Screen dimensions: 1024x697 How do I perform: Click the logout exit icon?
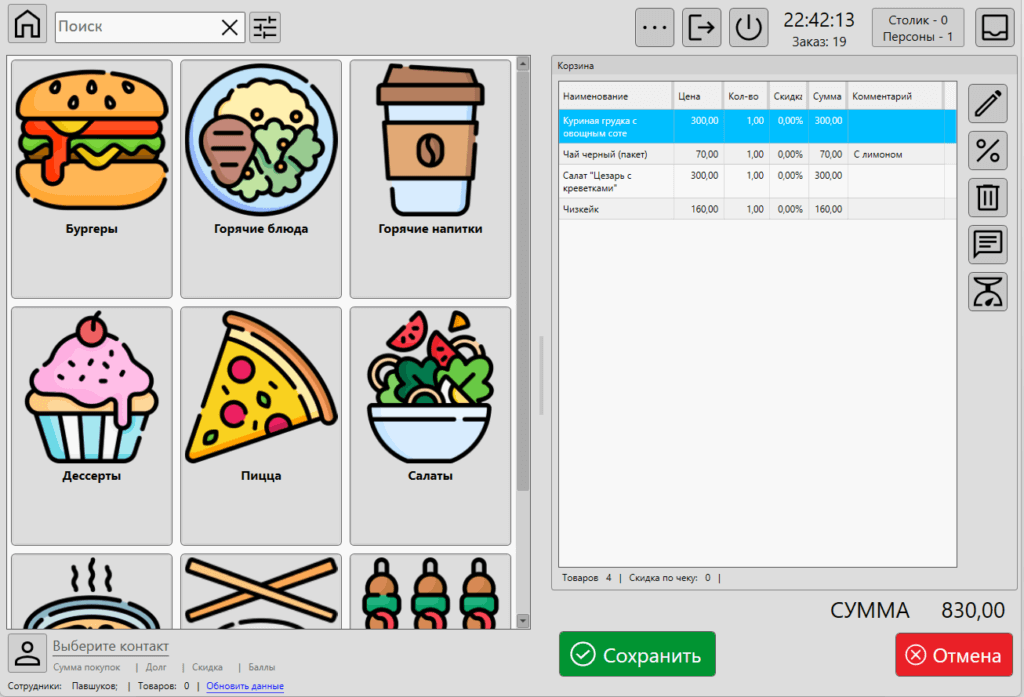click(x=702, y=27)
